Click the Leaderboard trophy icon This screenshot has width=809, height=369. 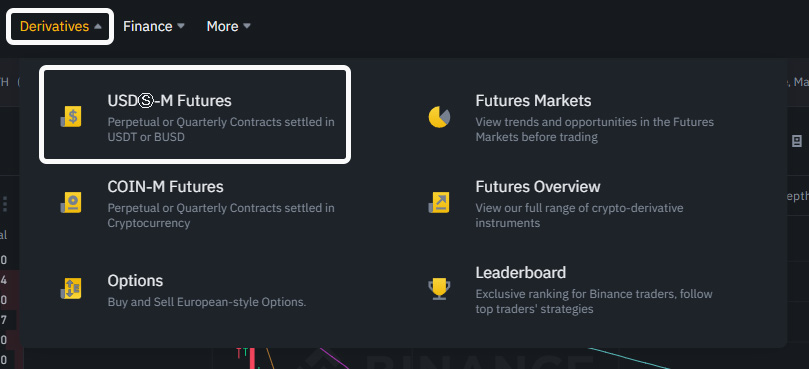pyautogui.click(x=439, y=289)
